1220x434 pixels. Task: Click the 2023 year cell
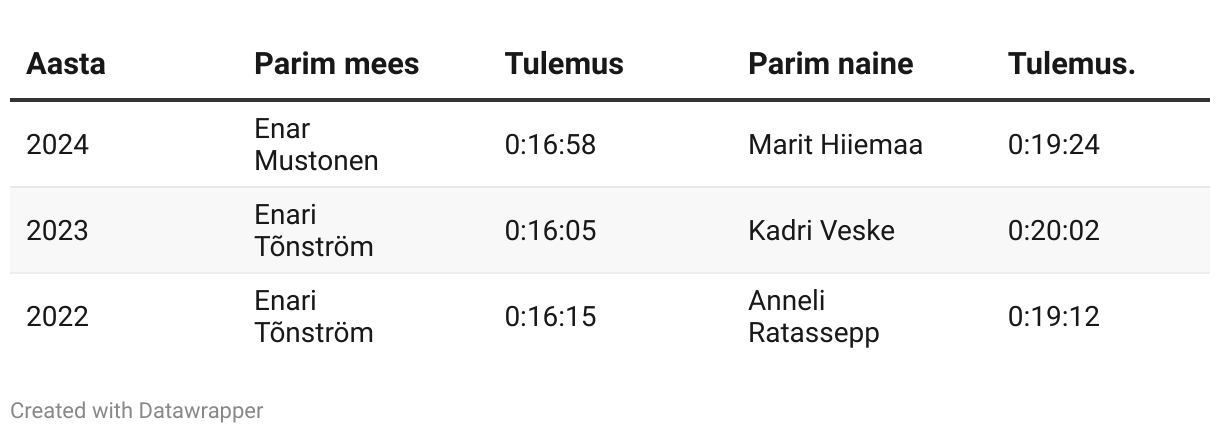click(x=58, y=231)
